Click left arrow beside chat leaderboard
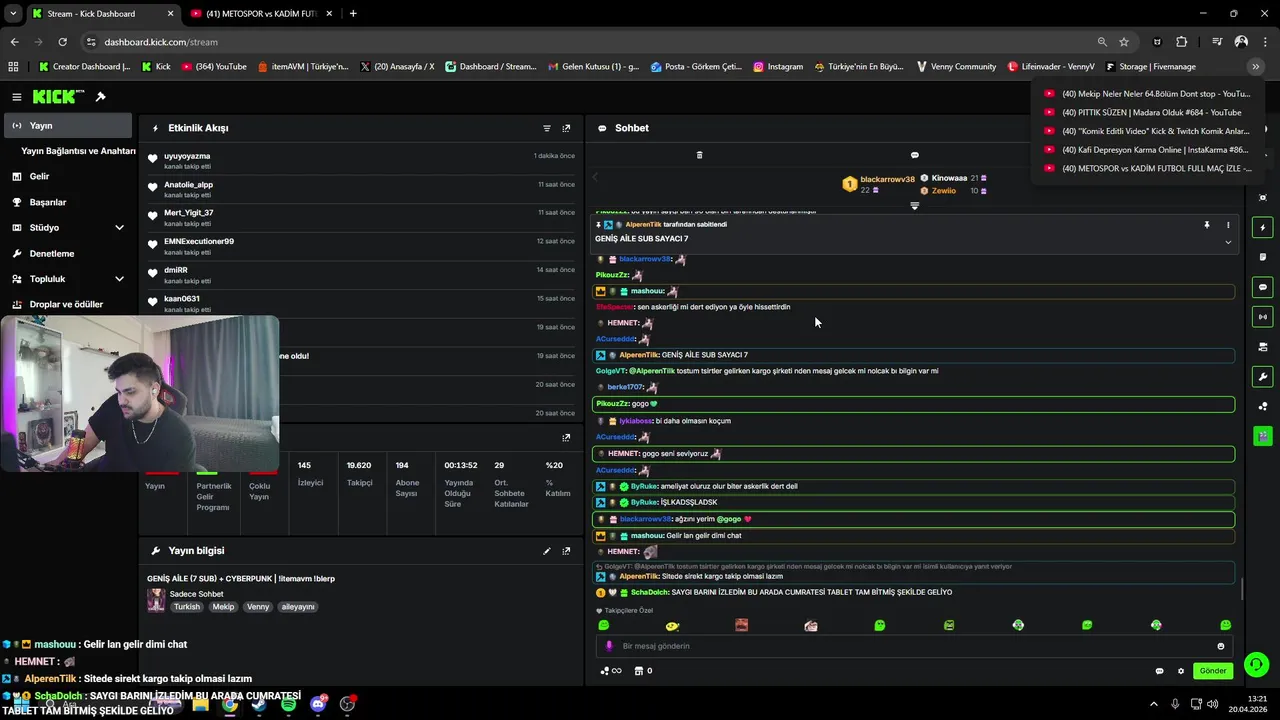 (595, 177)
